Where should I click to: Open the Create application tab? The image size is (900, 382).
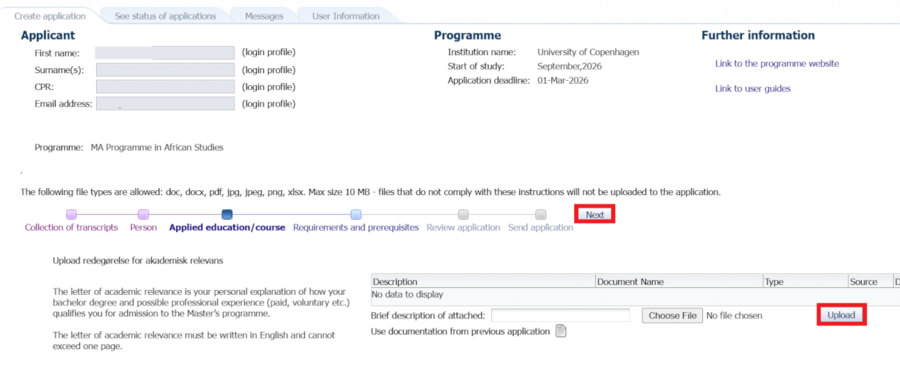(50, 16)
